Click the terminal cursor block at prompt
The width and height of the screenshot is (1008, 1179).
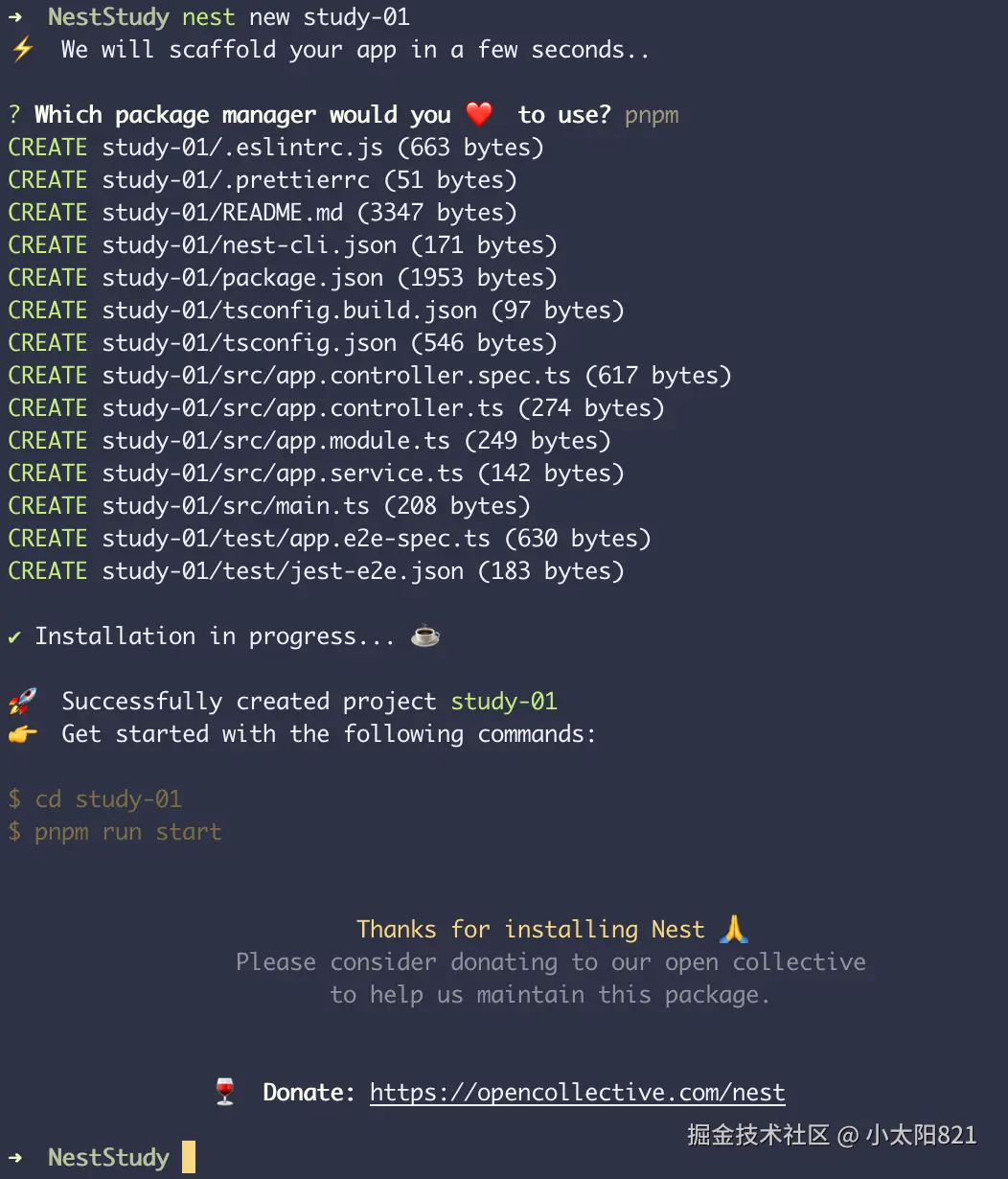(188, 1157)
